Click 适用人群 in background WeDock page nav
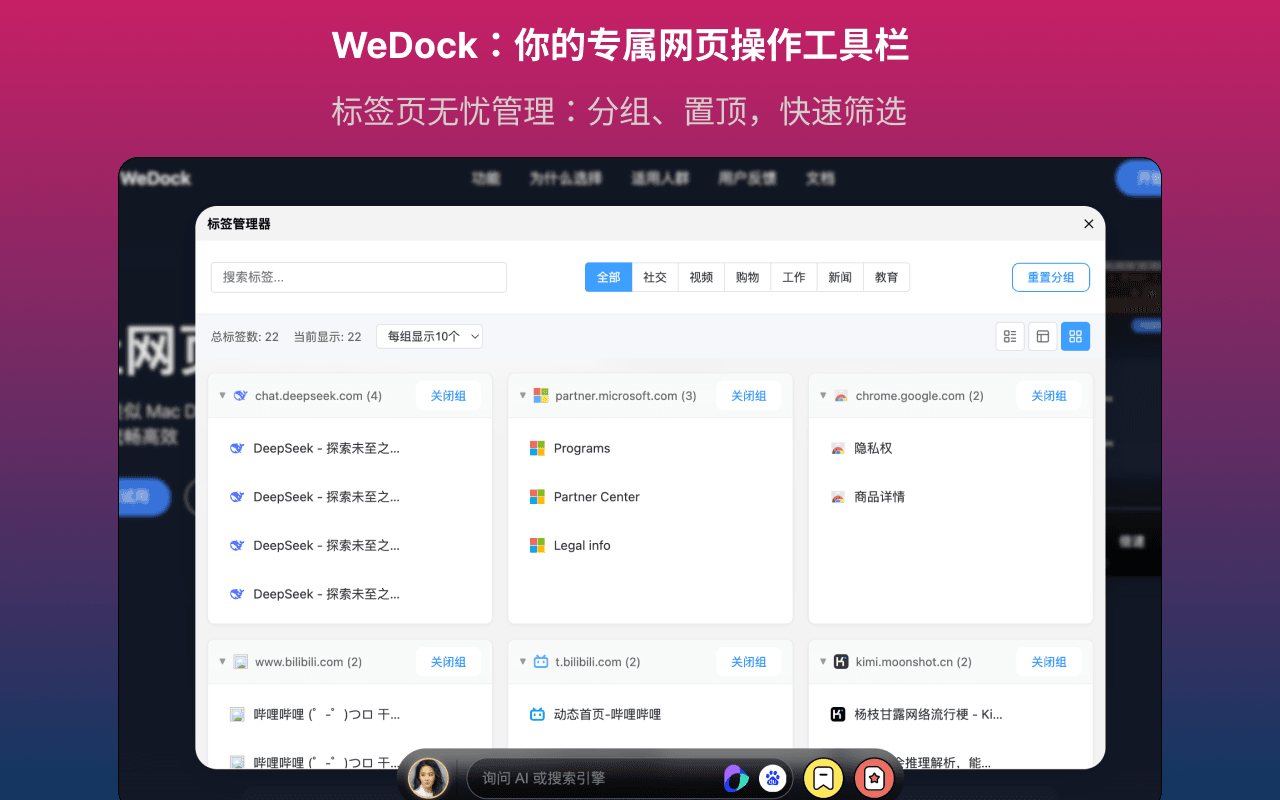This screenshot has height=800, width=1280. point(660,178)
